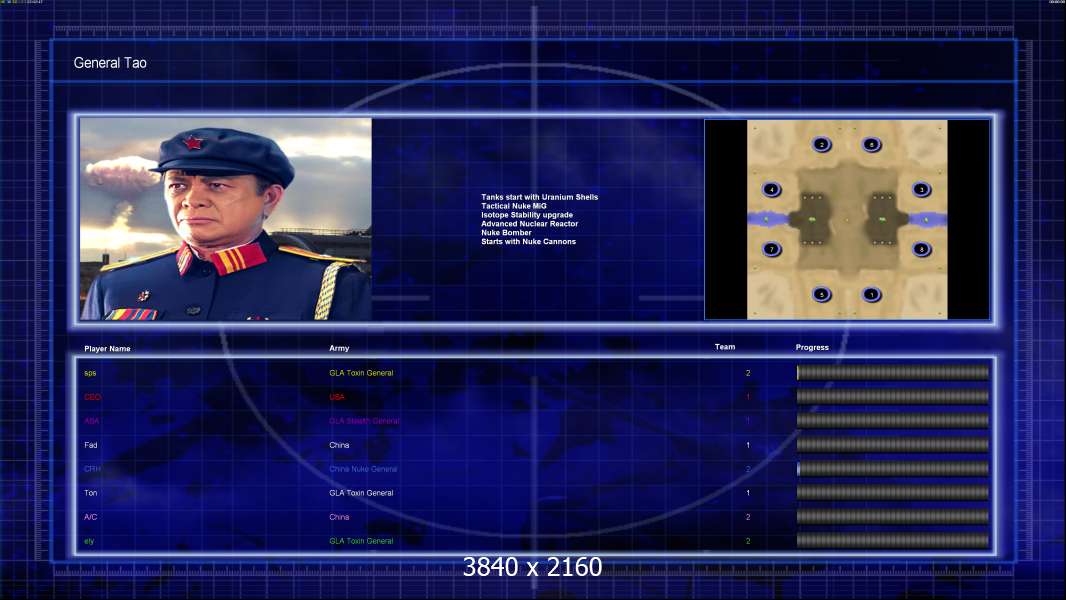Select player name "ely"
This screenshot has height=600, width=1066.
89,542
